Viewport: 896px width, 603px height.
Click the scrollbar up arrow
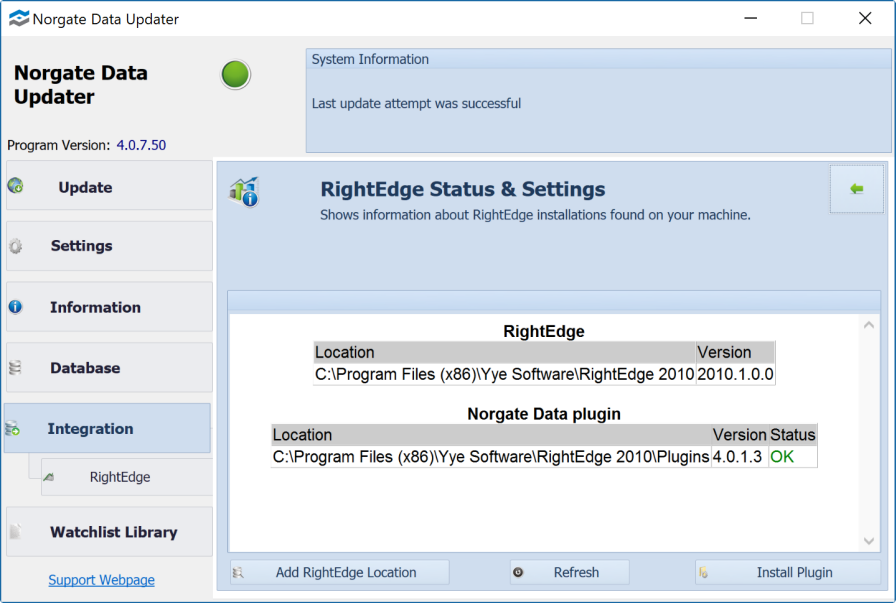tap(868, 325)
